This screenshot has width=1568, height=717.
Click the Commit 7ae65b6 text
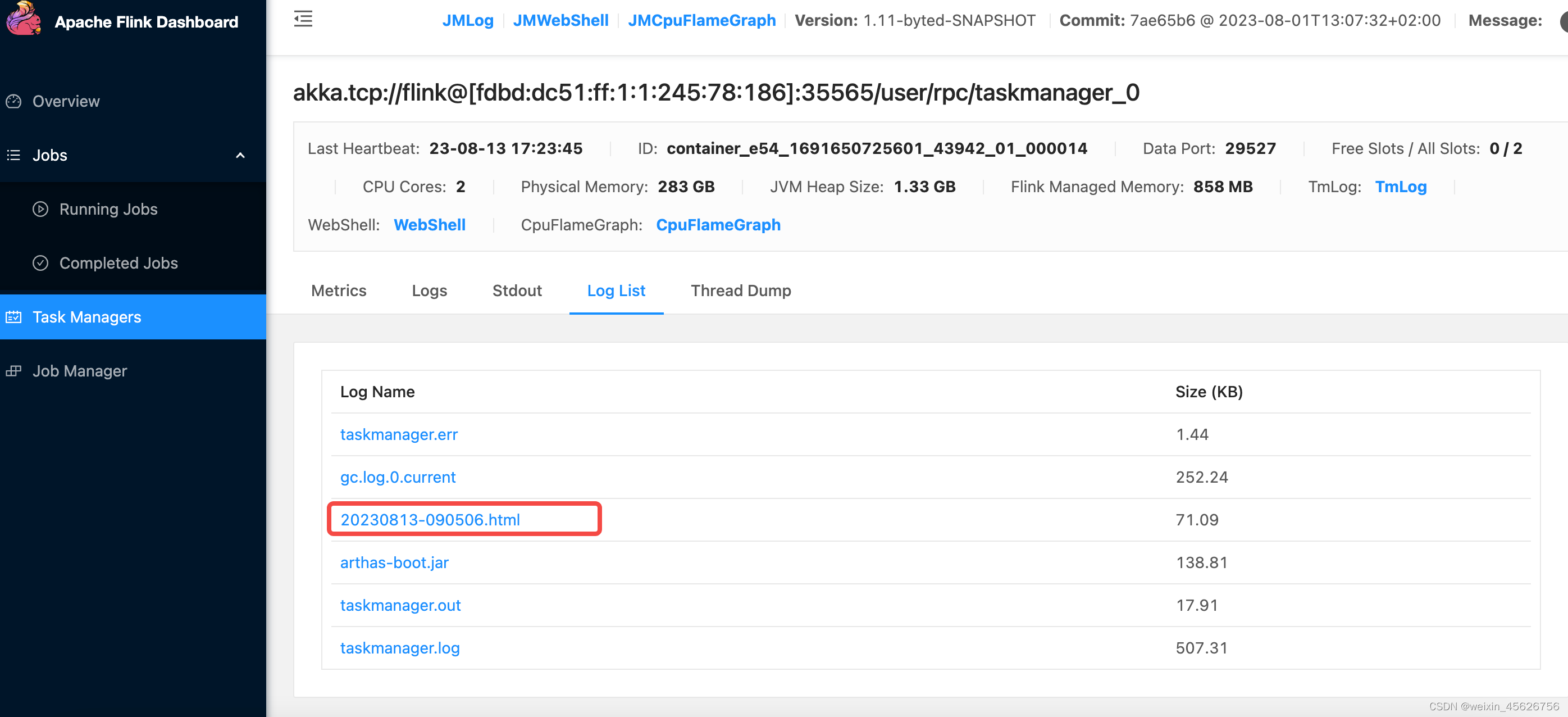(1250, 20)
